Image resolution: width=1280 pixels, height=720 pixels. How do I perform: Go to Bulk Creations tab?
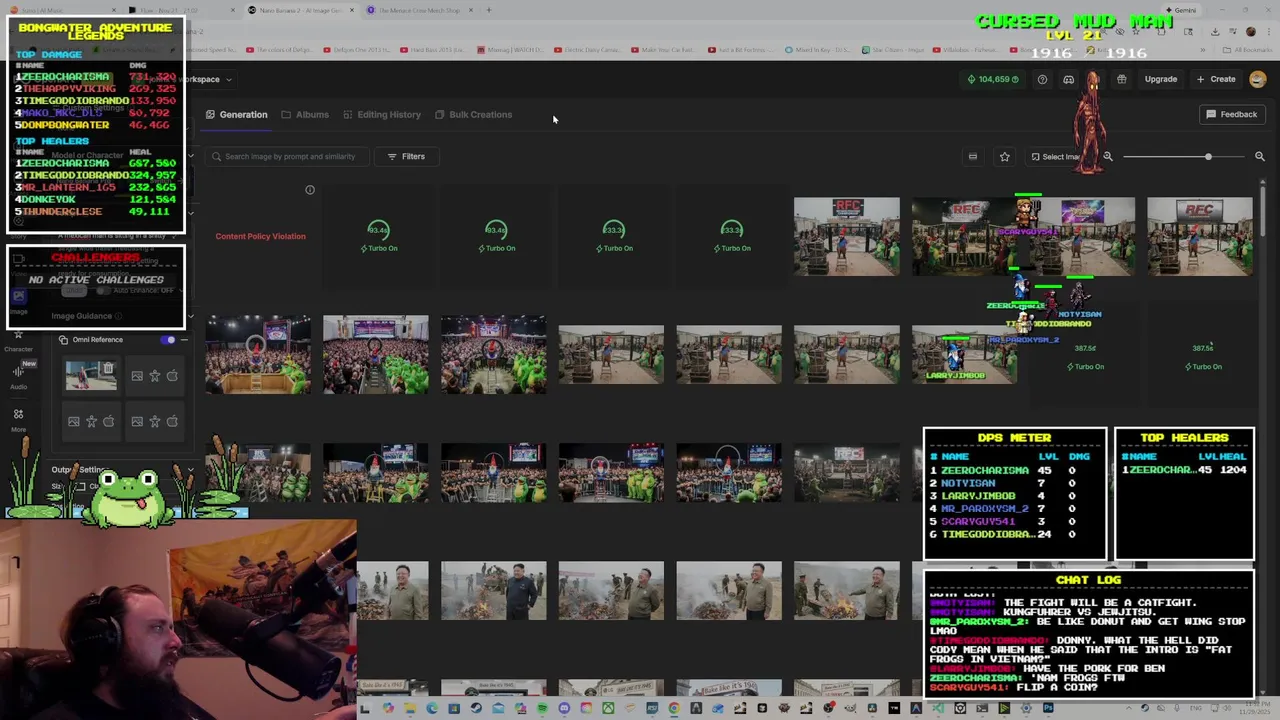point(473,114)
